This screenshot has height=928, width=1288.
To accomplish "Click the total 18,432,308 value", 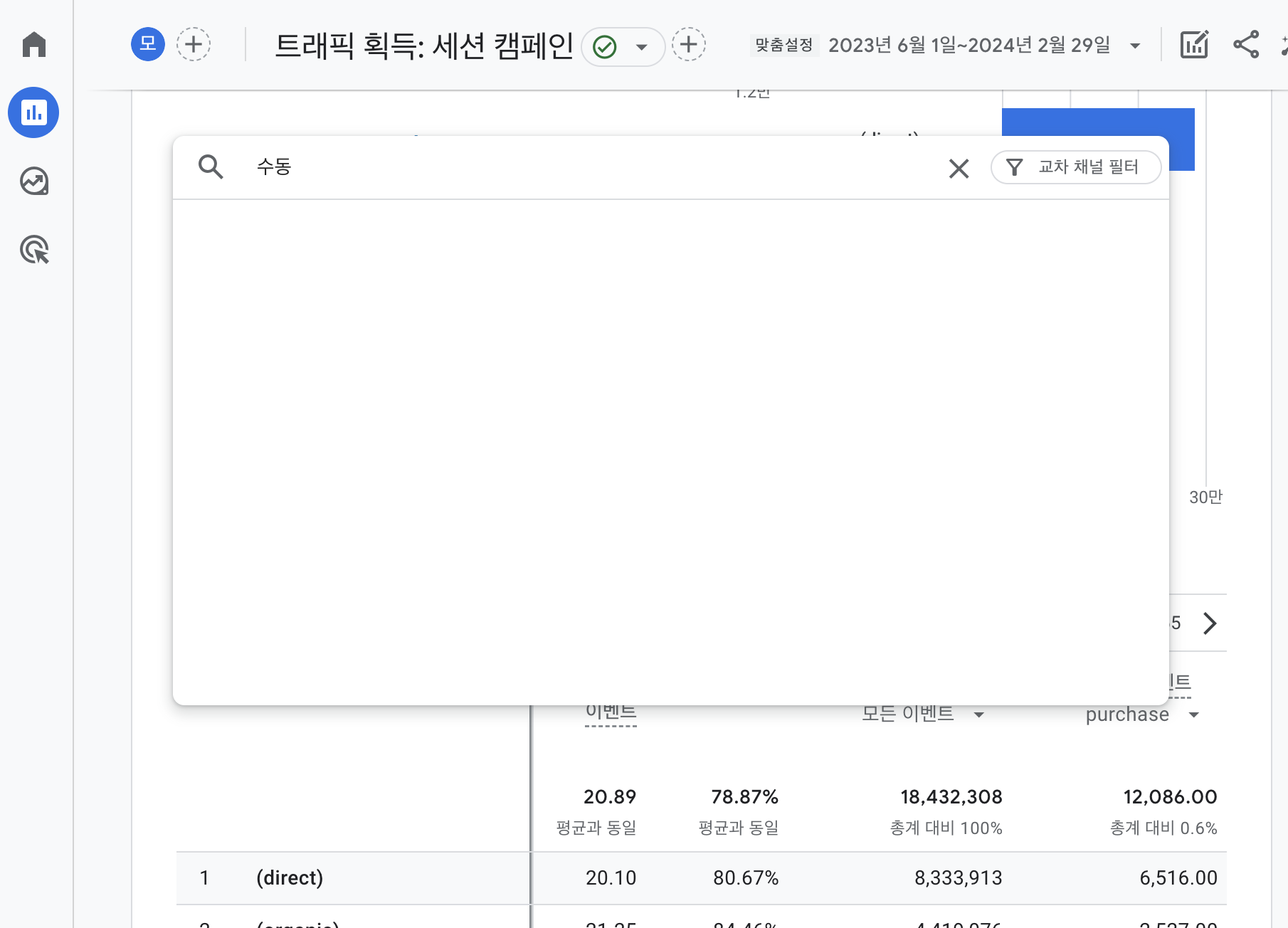I will [x=951, y=797].
